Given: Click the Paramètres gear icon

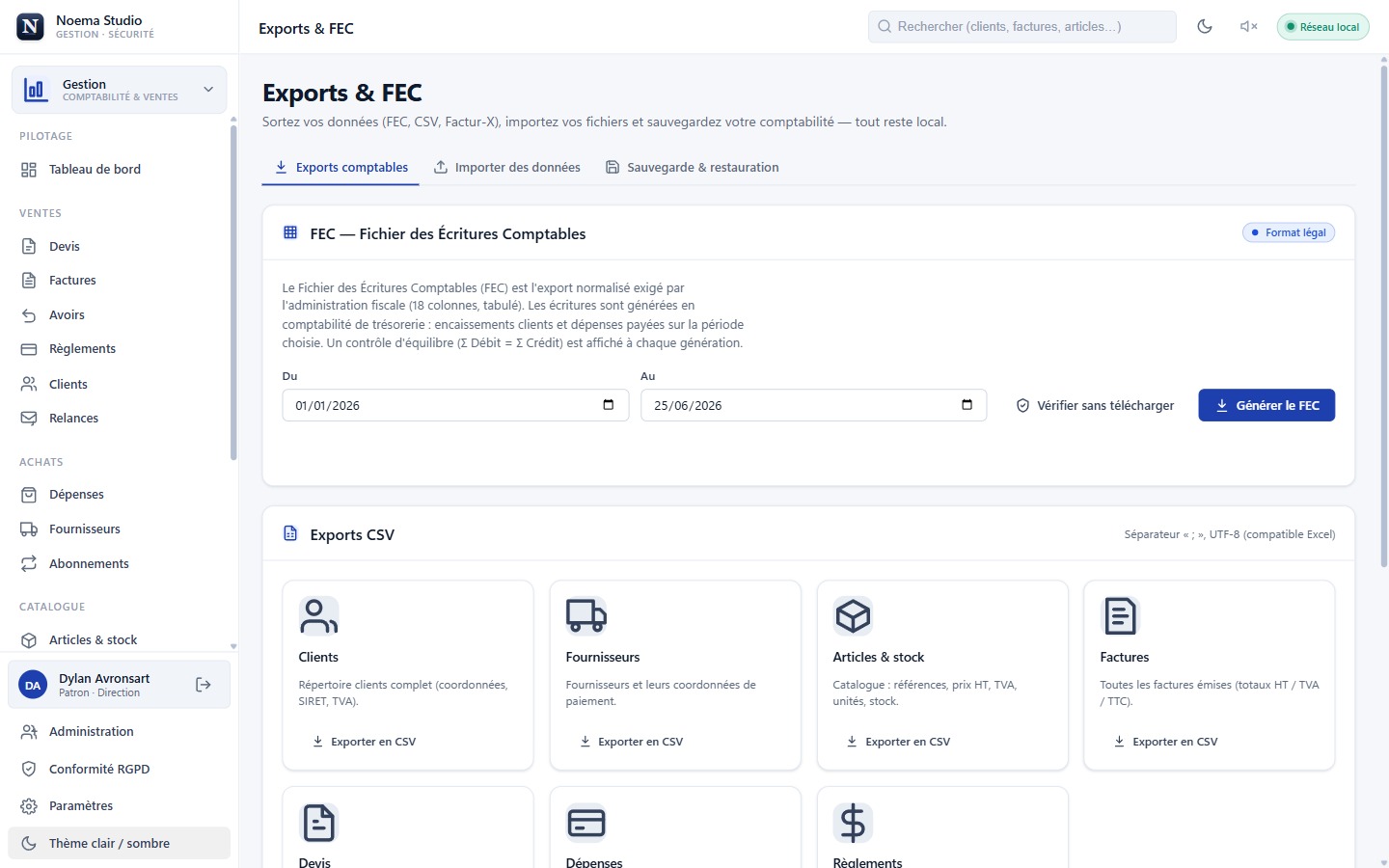Looking at the screenshot, I should (x=29, y=806).
